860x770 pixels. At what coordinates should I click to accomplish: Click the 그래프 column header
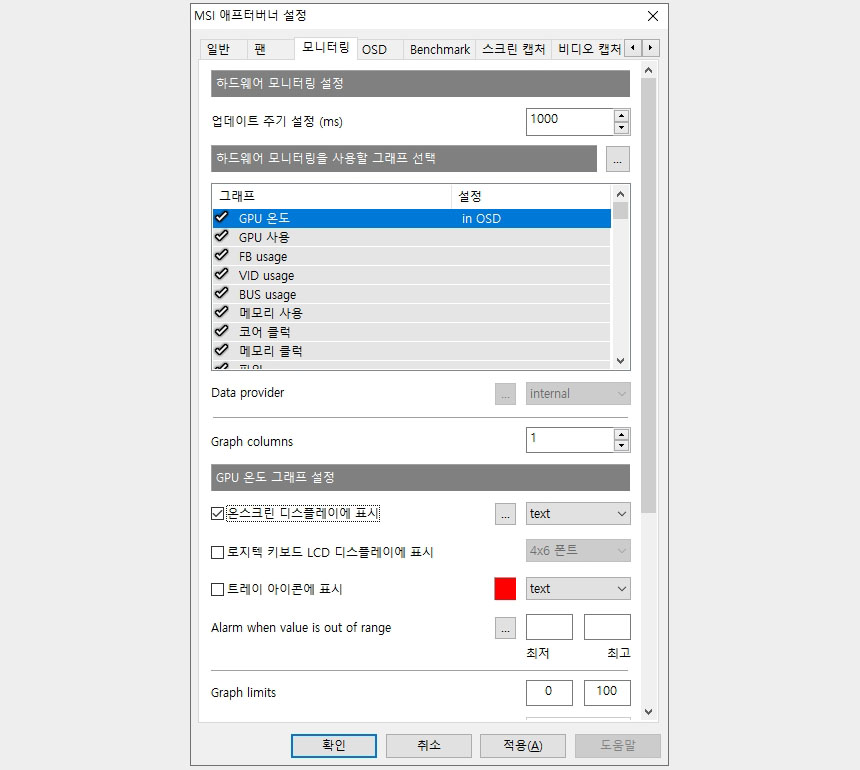click(x=332, y=196)
